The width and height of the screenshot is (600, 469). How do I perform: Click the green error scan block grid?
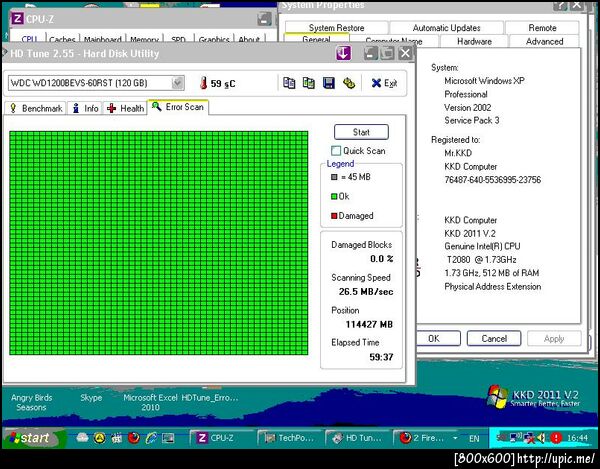point(158,243)
